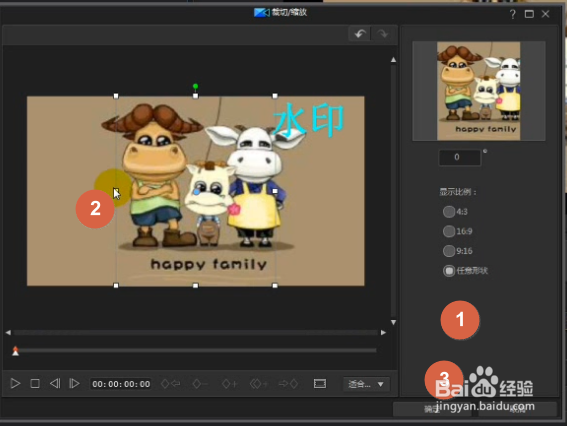
Task: Select the freeform shape radio button
Action: 449,270
